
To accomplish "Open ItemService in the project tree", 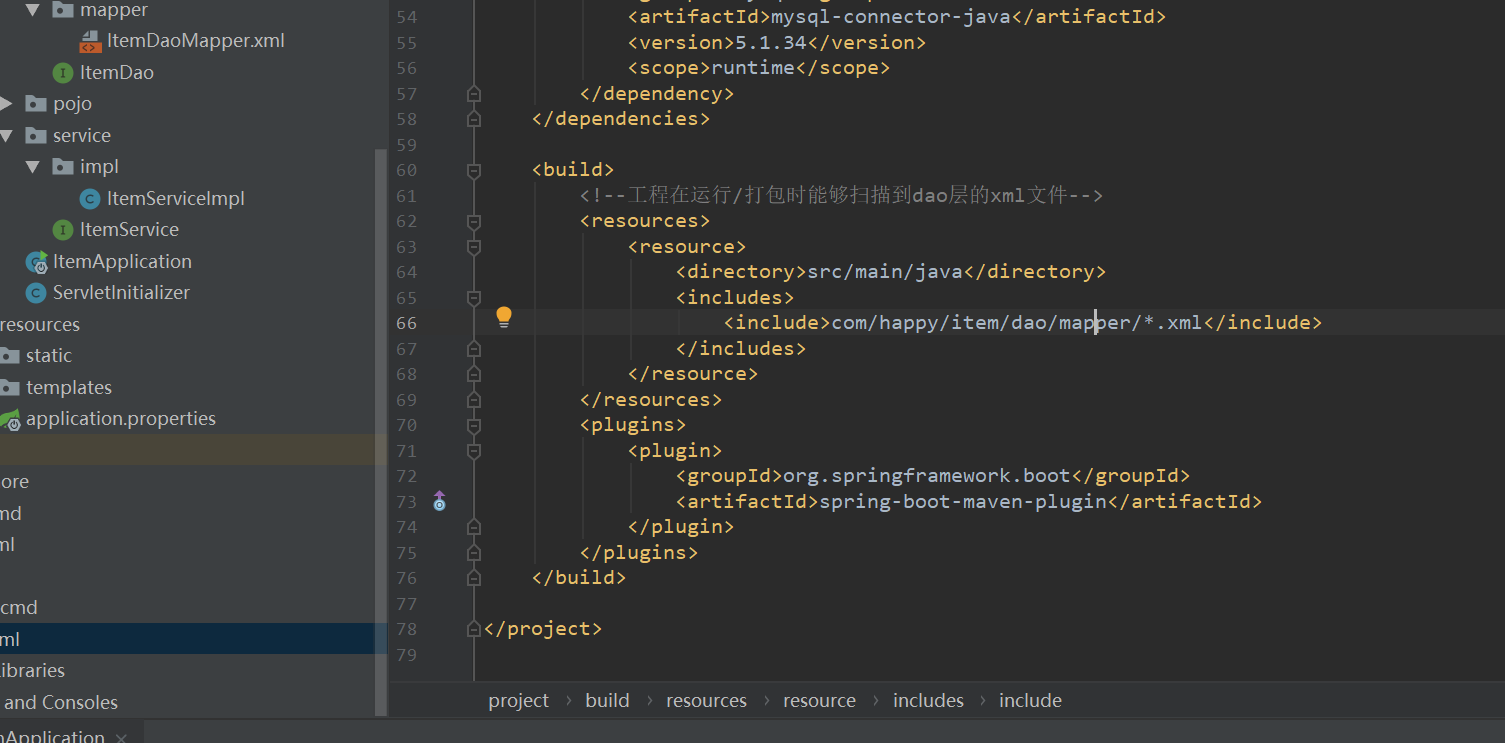I will [x=129, y=230].
